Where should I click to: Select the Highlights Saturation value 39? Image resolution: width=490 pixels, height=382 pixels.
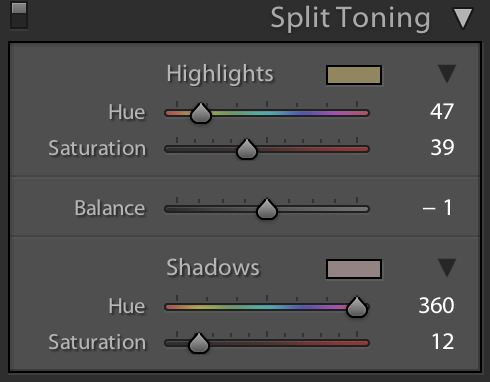442,147
